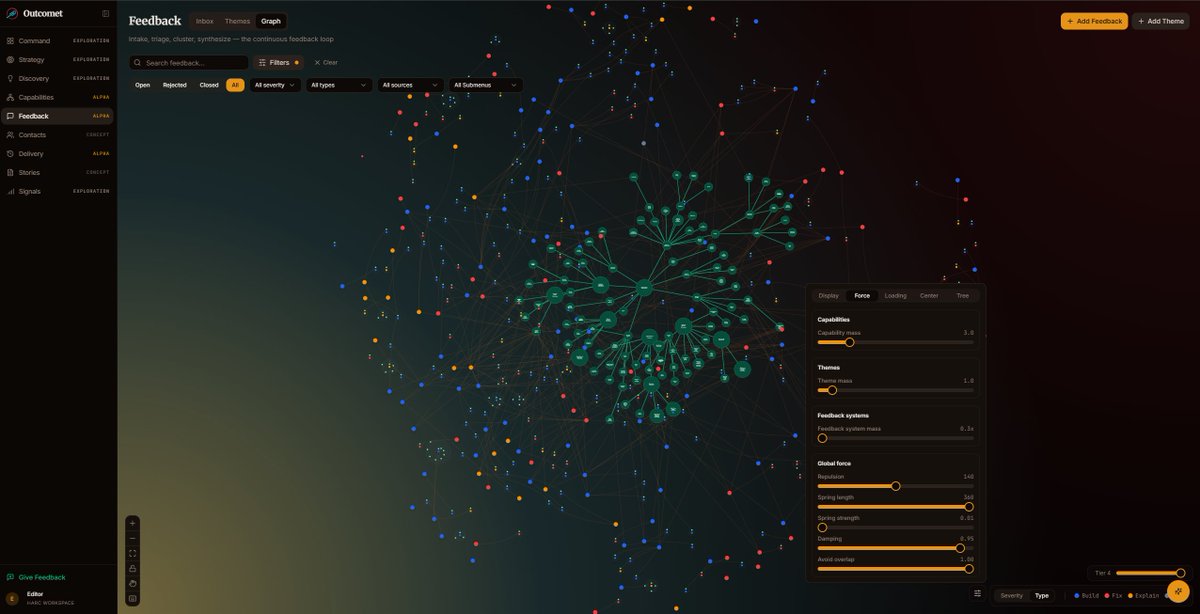Image resolution: width=1200 pixels, height=614 pixels.
Task: Click the Feedback nav icon
Action: (x=10, y=116)
